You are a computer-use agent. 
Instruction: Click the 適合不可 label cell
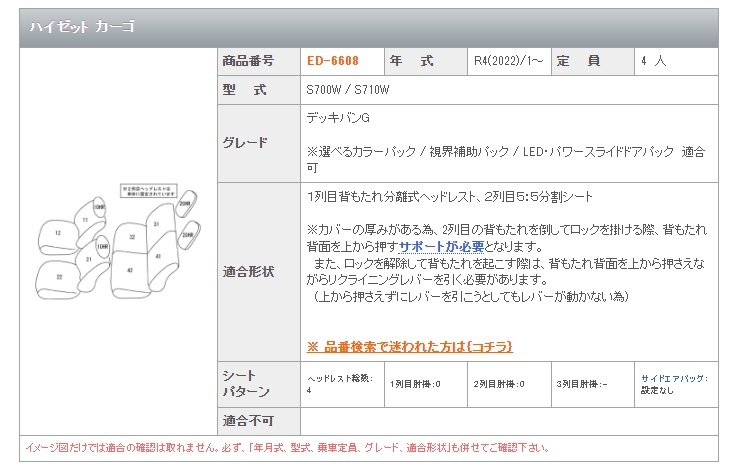259,421
